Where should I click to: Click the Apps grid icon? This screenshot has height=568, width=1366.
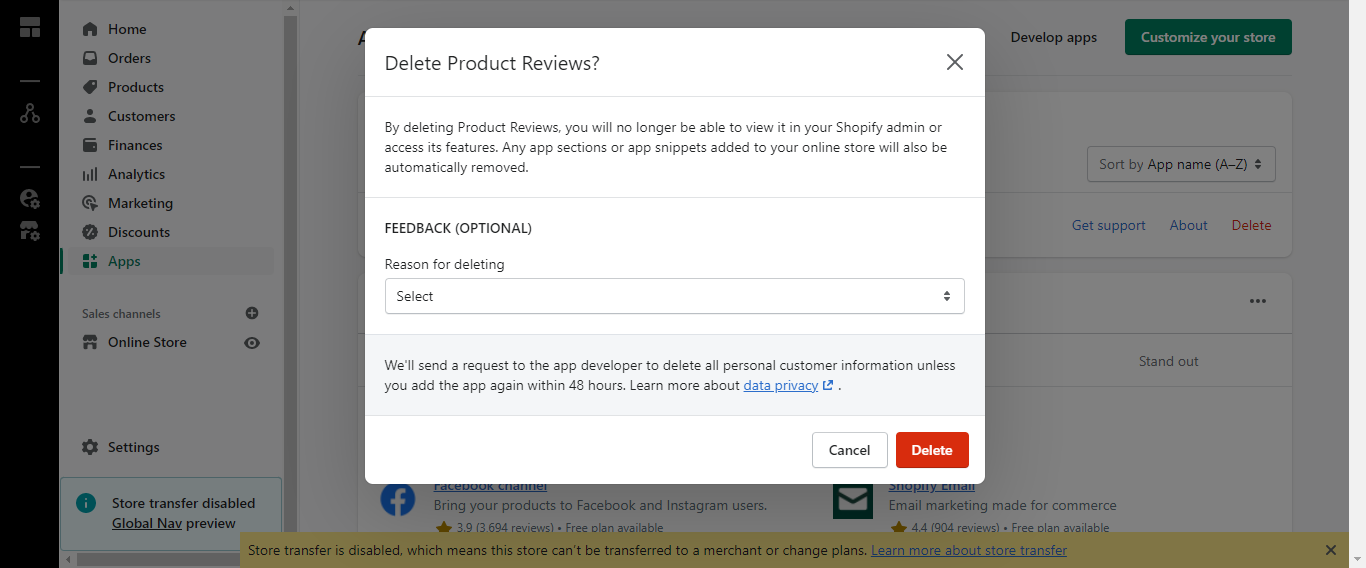90,261
